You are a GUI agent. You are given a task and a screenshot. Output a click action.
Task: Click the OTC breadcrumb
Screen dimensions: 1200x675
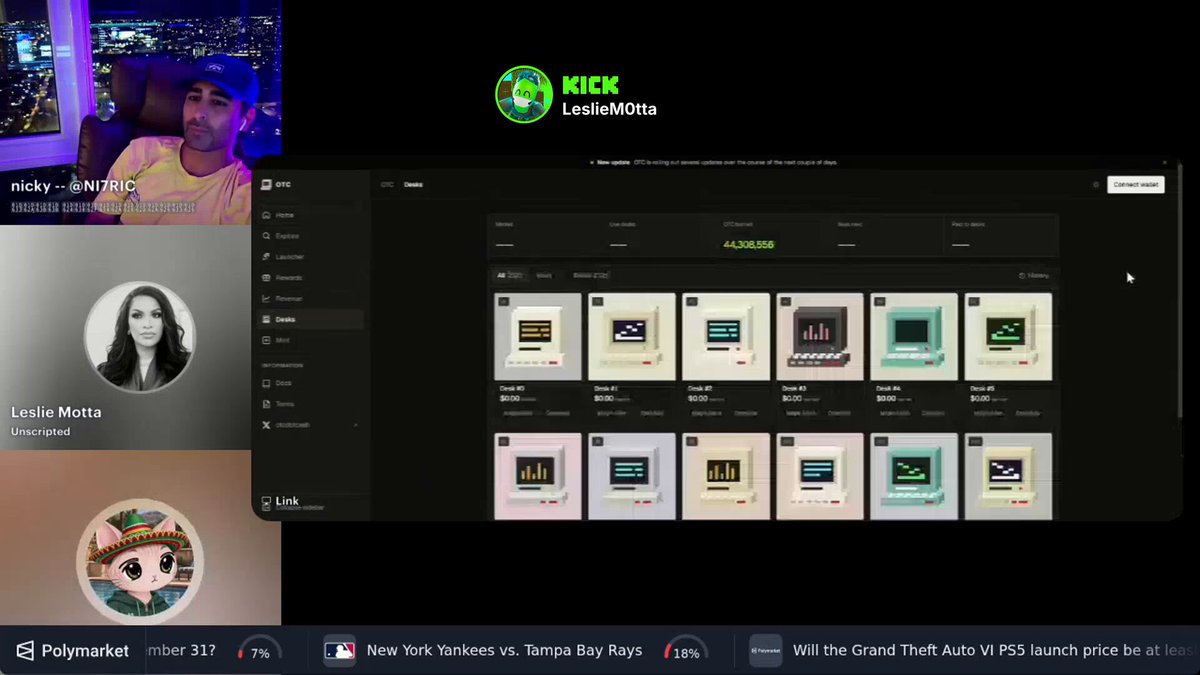point(387,185)
